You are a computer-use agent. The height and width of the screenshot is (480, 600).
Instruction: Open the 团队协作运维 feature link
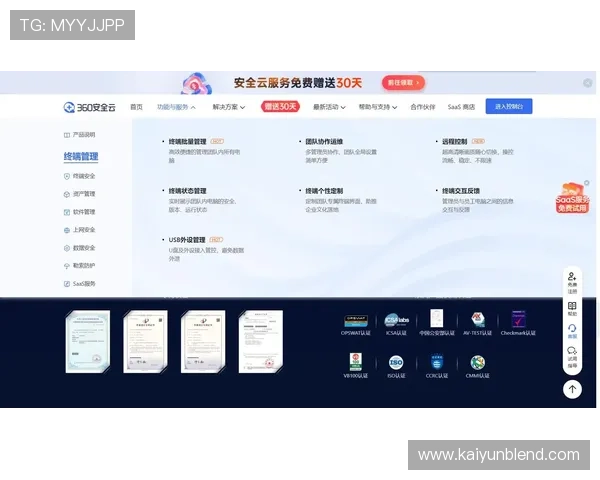[324, 142]
